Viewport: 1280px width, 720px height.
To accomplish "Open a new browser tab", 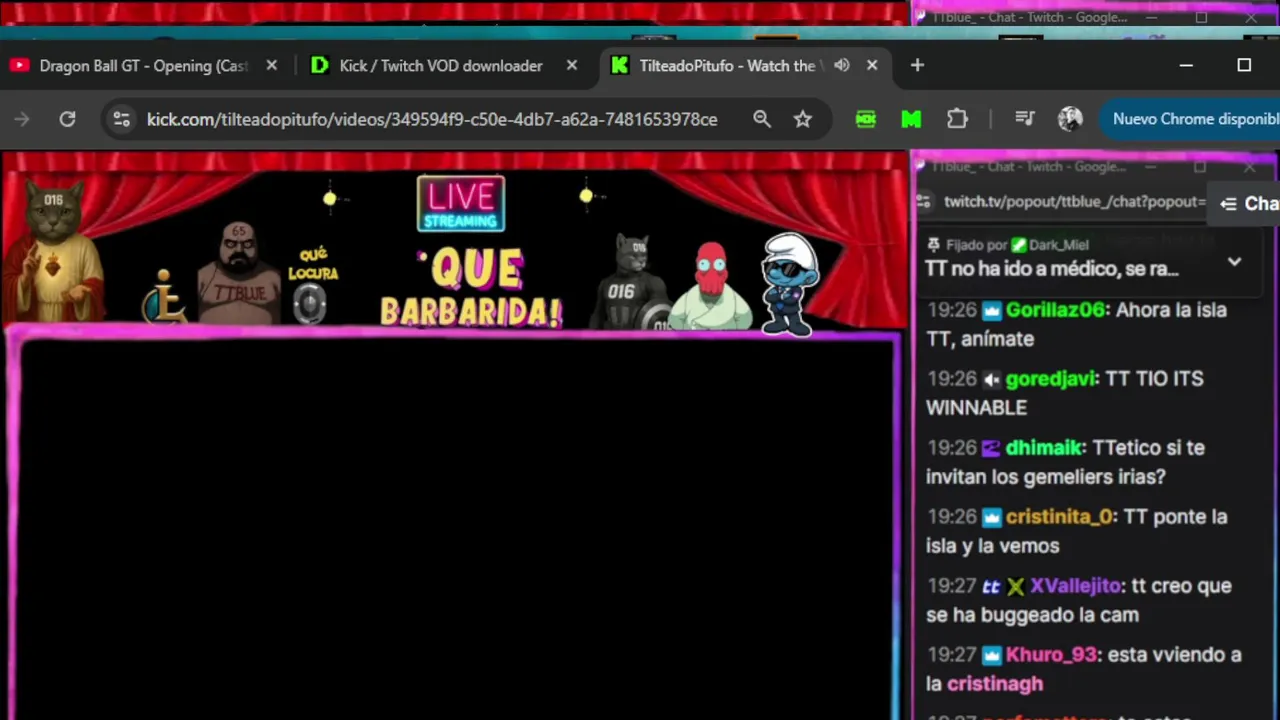I will (917, 65).
